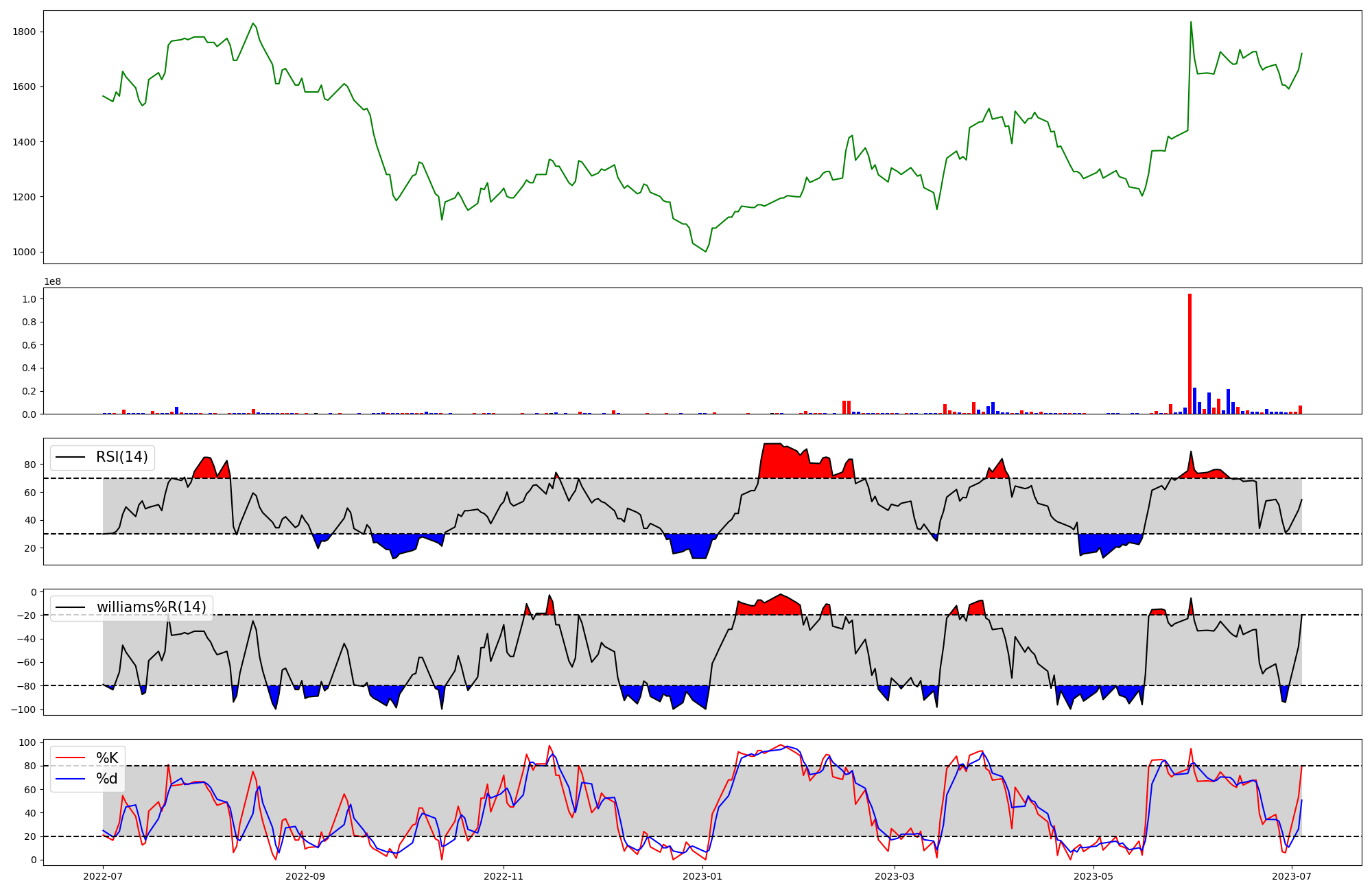Click the 2022-11 x-axis date label
The width and height of the screenshot is (1372, 892).
[504, 876]
